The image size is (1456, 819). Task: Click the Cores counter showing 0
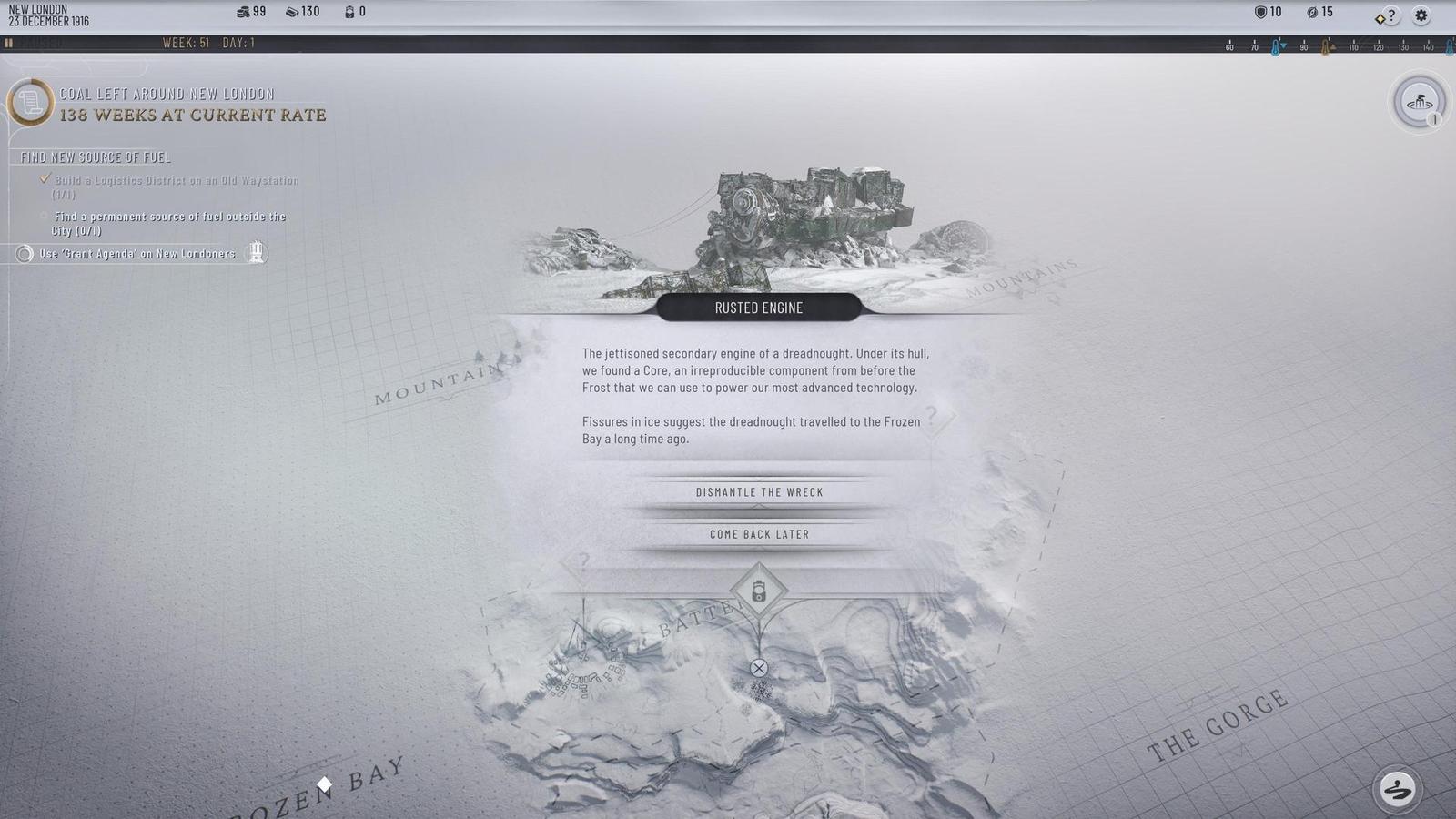tap(349, 12)
